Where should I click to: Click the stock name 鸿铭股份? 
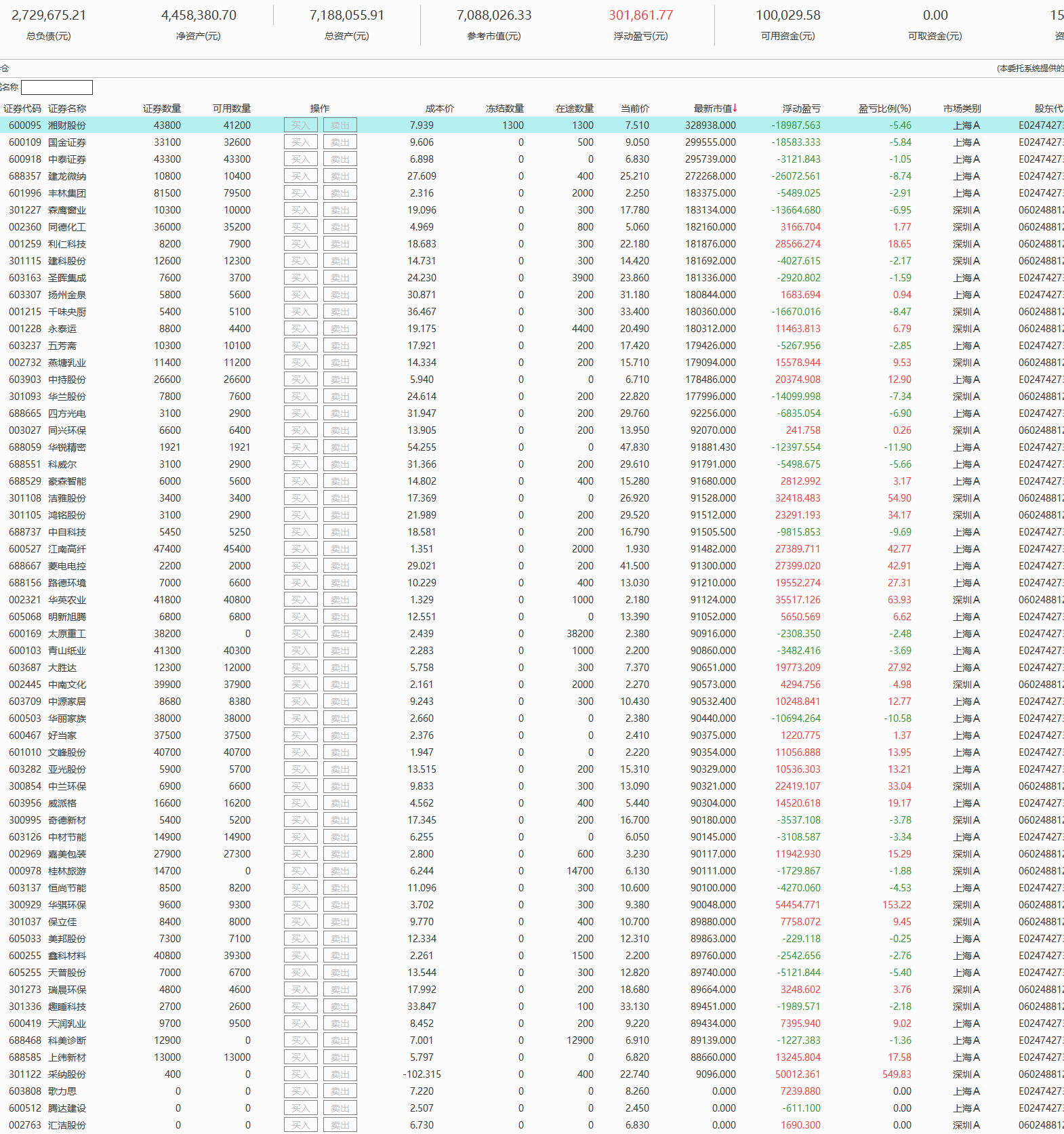(x=67, y=515)
